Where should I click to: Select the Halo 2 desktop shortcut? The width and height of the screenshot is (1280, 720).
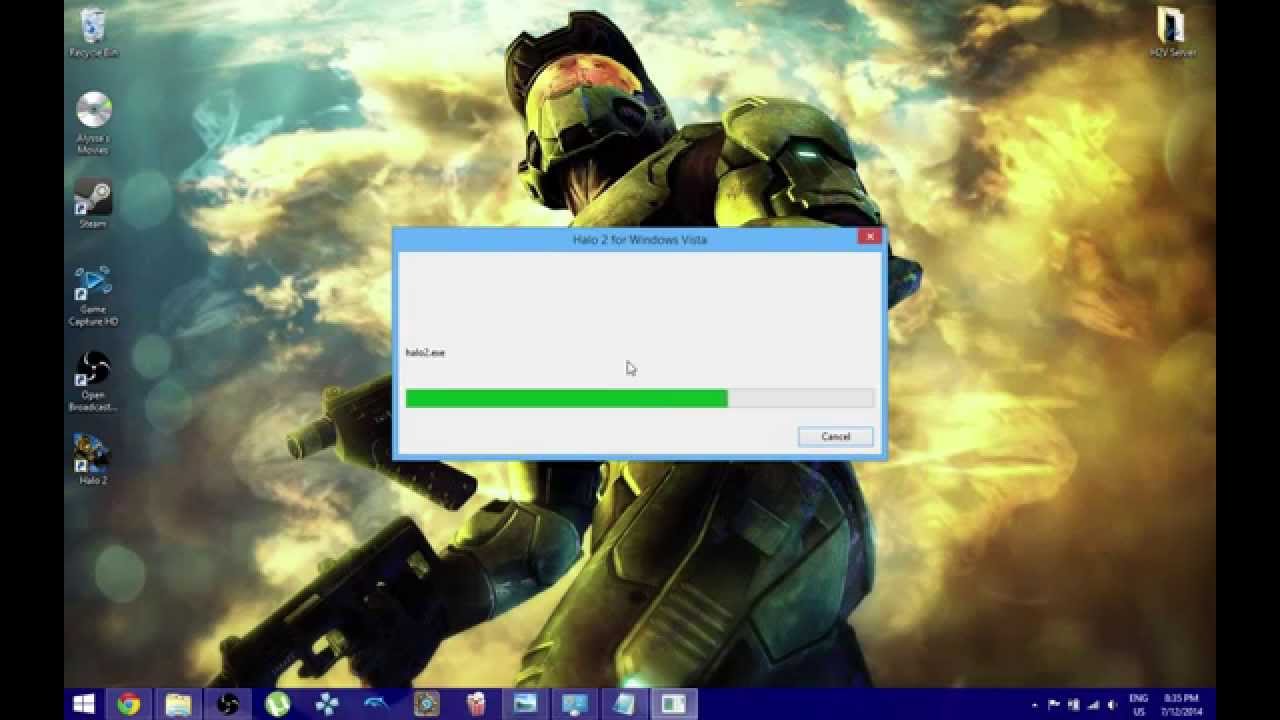[93, 460]
